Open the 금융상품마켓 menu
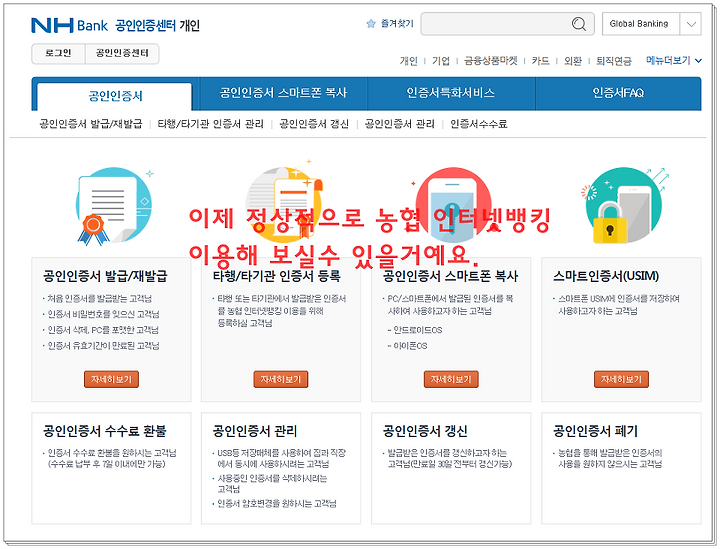The width and height of the screenshot is (720, 549). tap(490, 61)
